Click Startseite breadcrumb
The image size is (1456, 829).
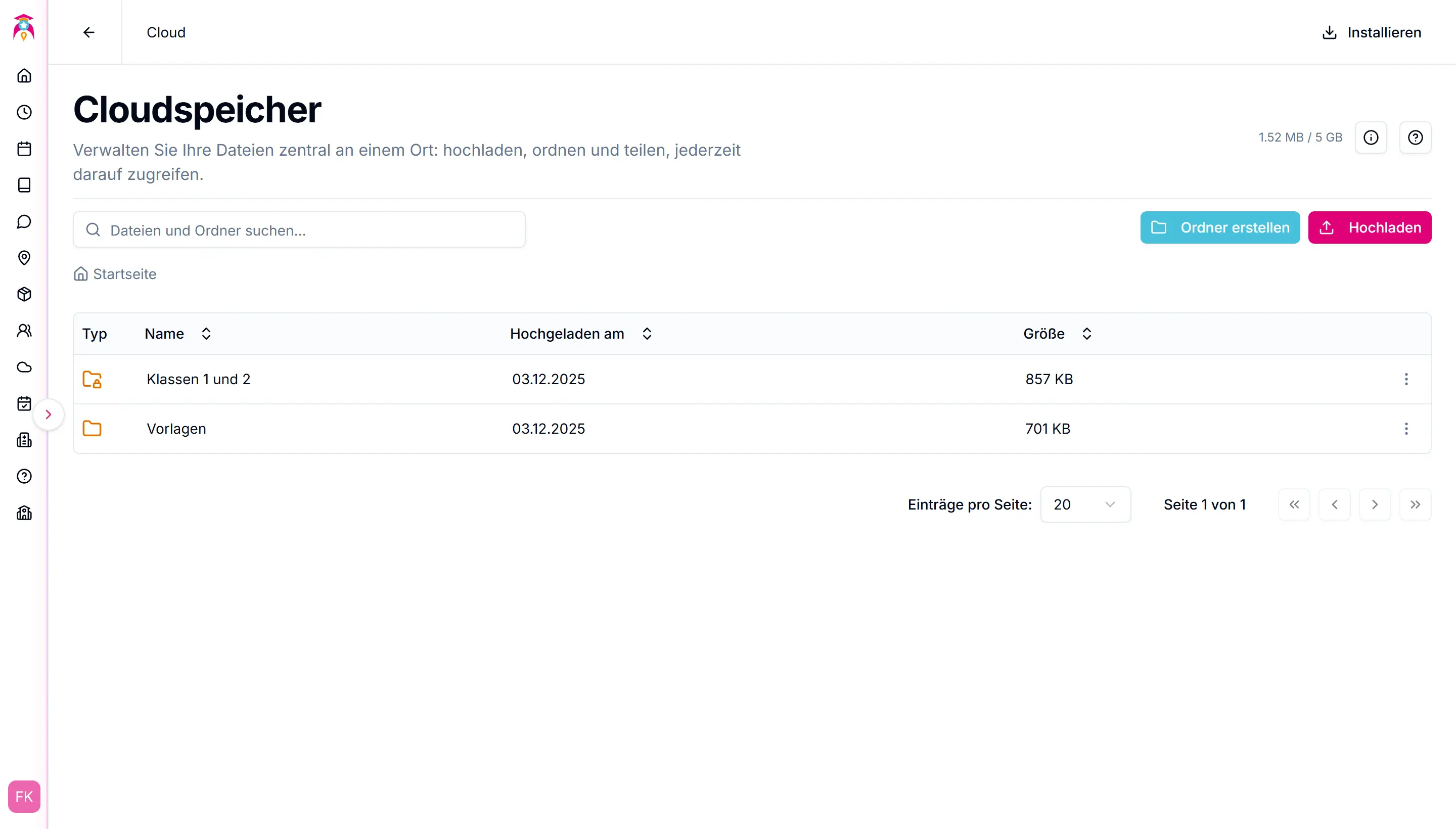124,274
